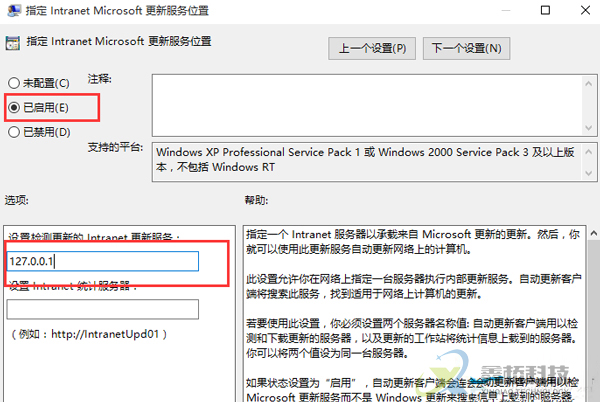Screen dimensions: 600x402
Task: Pick the 已禁用(D) radio option
Action: 14,131
